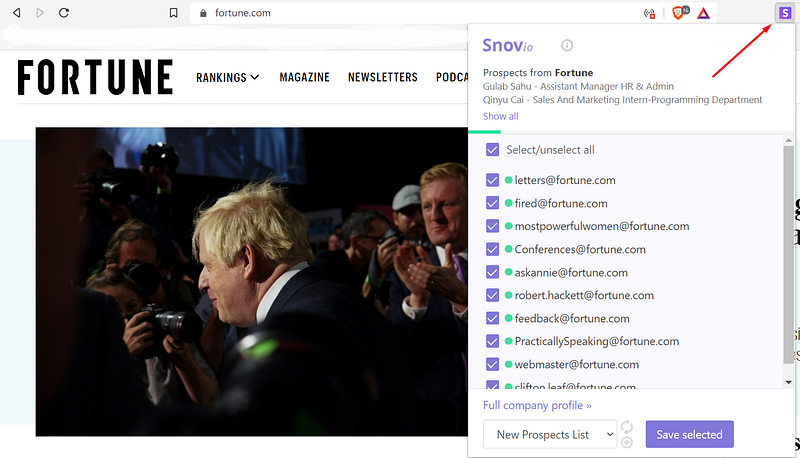
Task: Click the FORTUNE logo
Action: [x=95, y=77]
